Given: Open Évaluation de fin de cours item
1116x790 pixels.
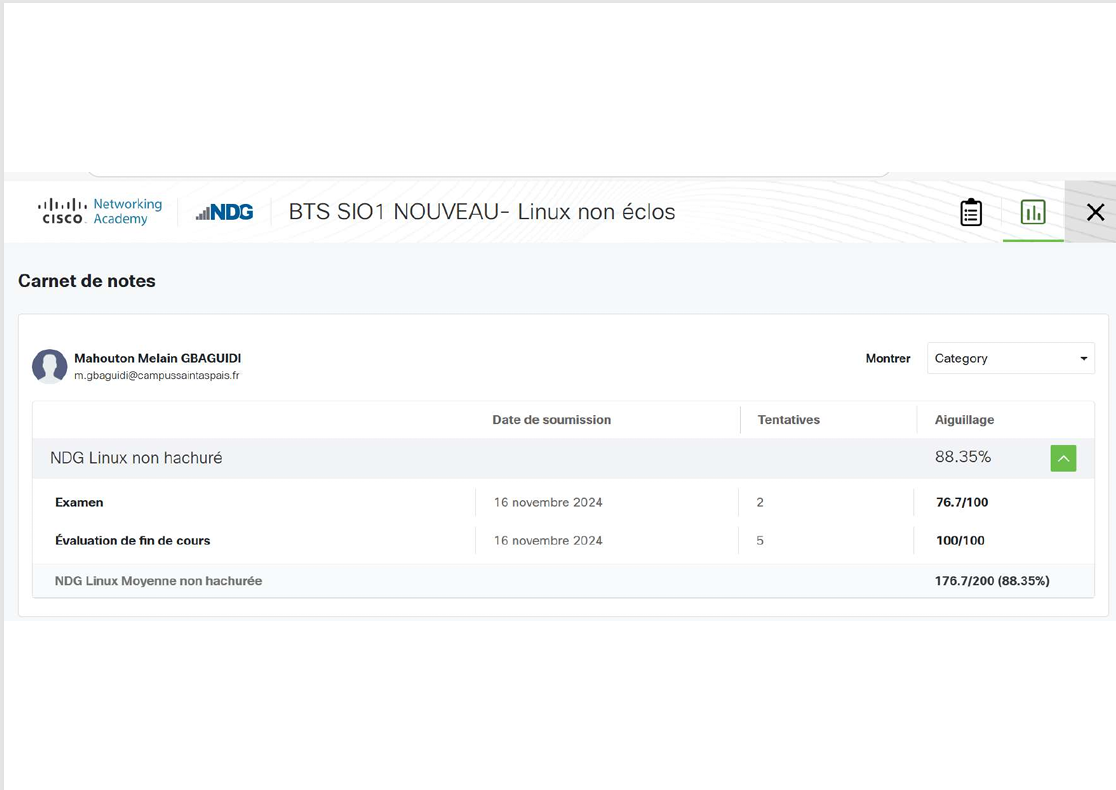Looking at the screenshot, I should point(132,540).
